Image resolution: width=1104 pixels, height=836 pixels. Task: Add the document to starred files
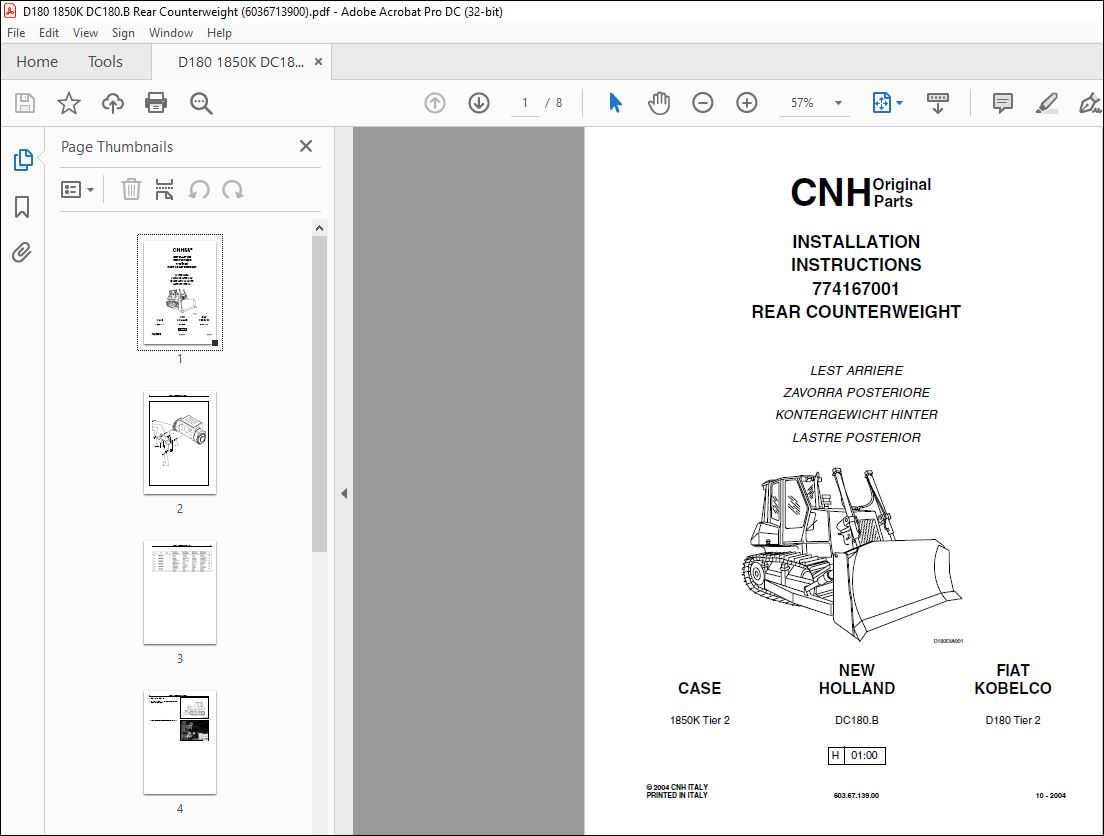pos(68,104)
